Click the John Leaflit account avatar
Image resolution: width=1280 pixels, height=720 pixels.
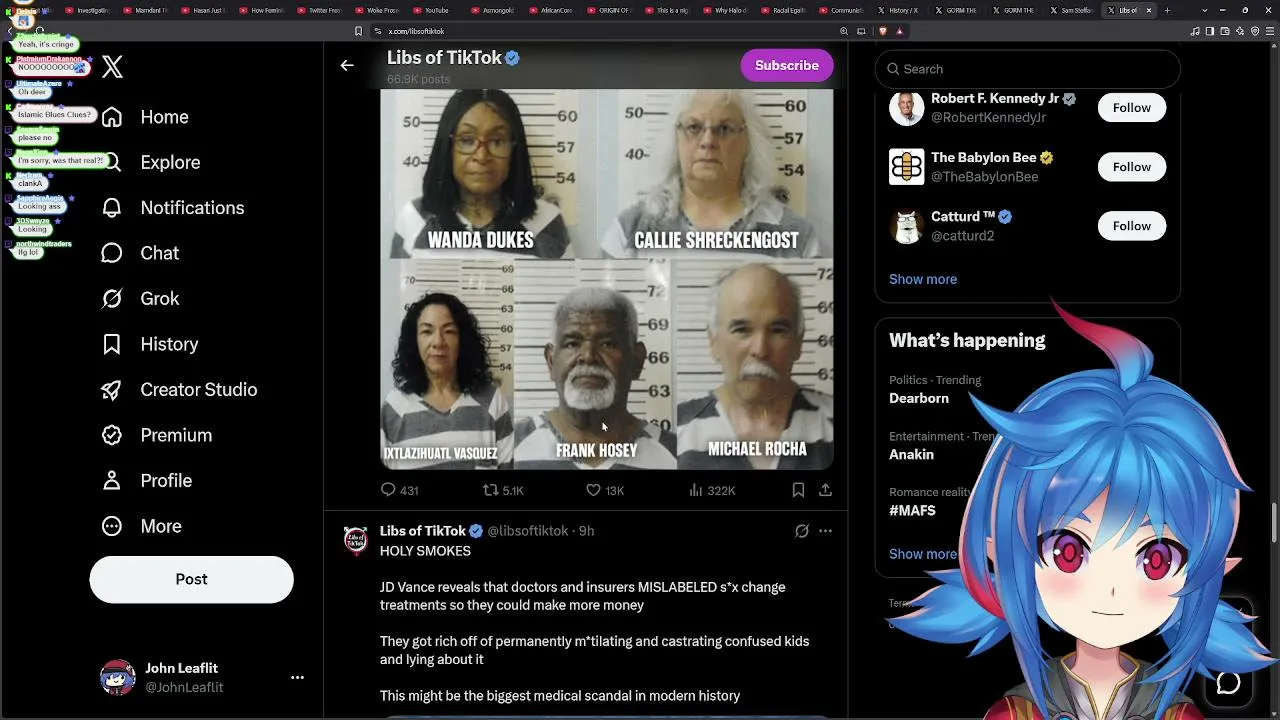[118, 678]
